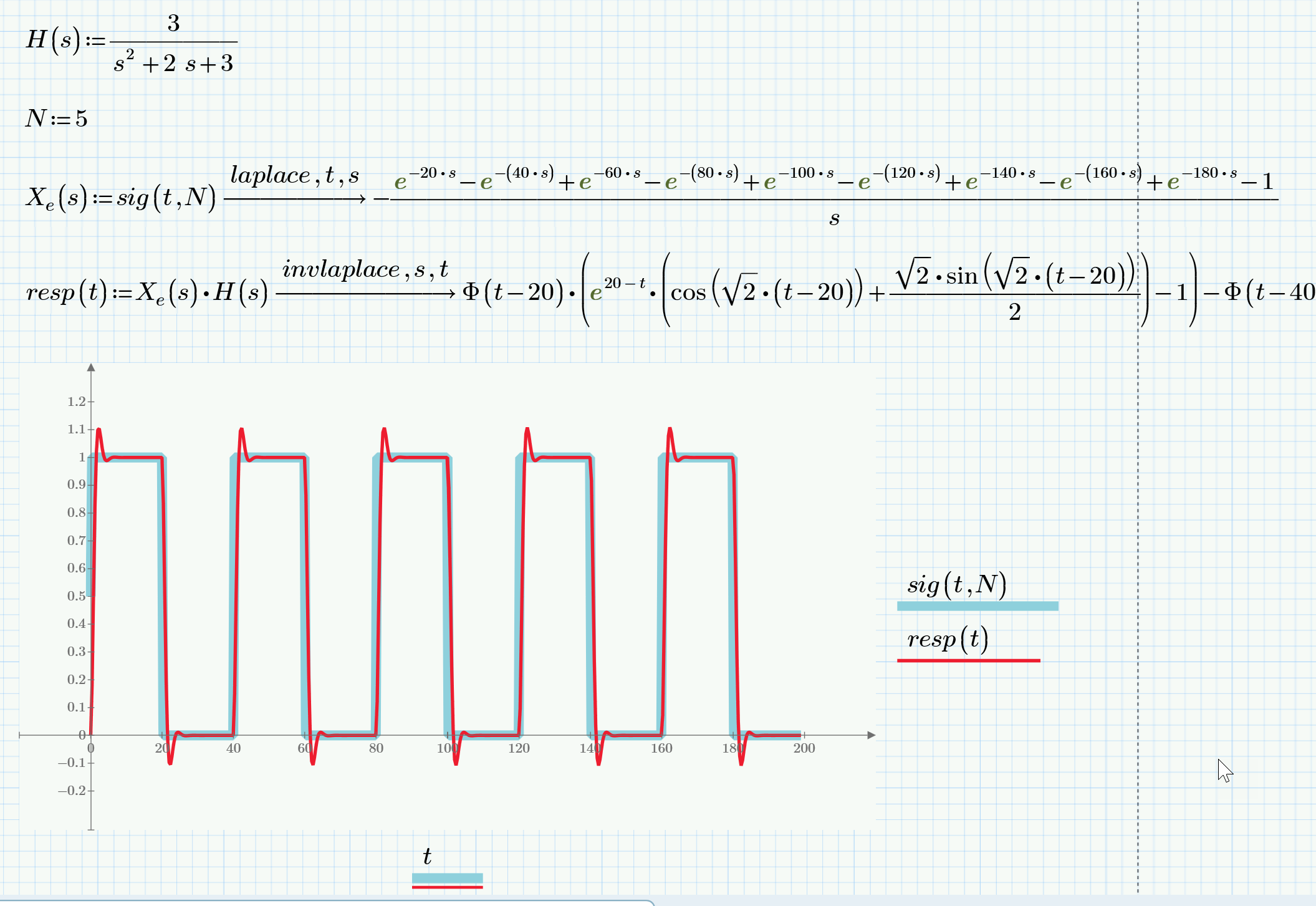Click the 200 tick label on x-axis

click(804, 748)
